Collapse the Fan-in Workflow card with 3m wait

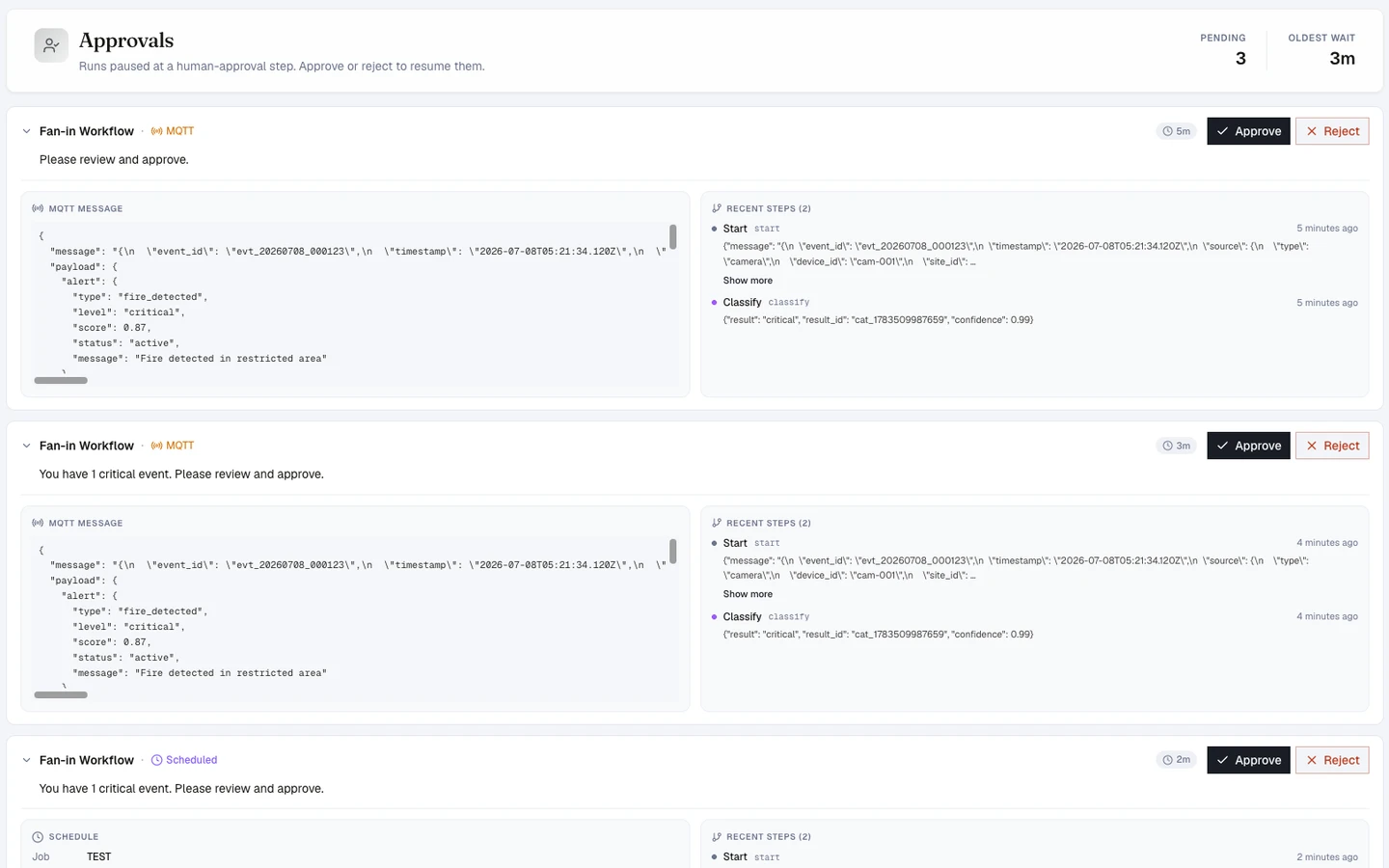(26, 446)
